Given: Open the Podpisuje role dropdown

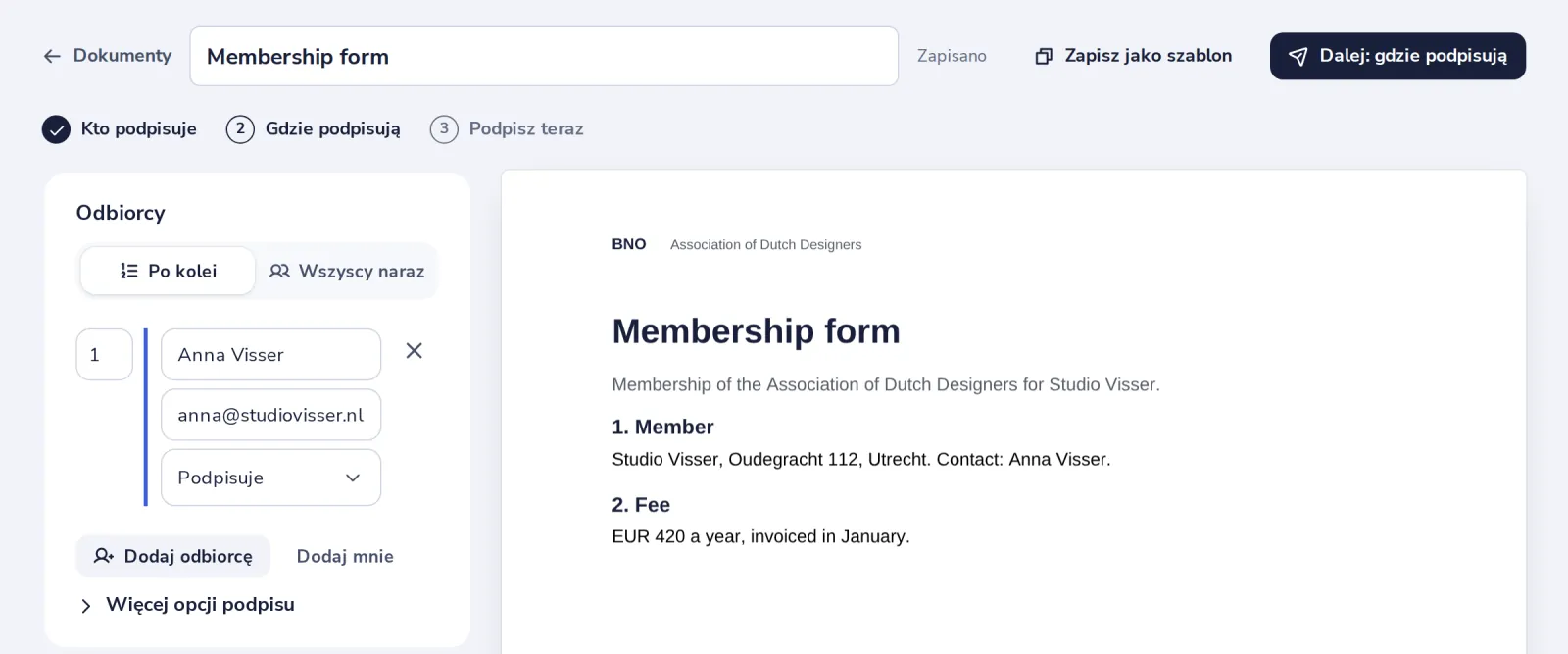Looking at the screenshot, I should tap(270, 478).
